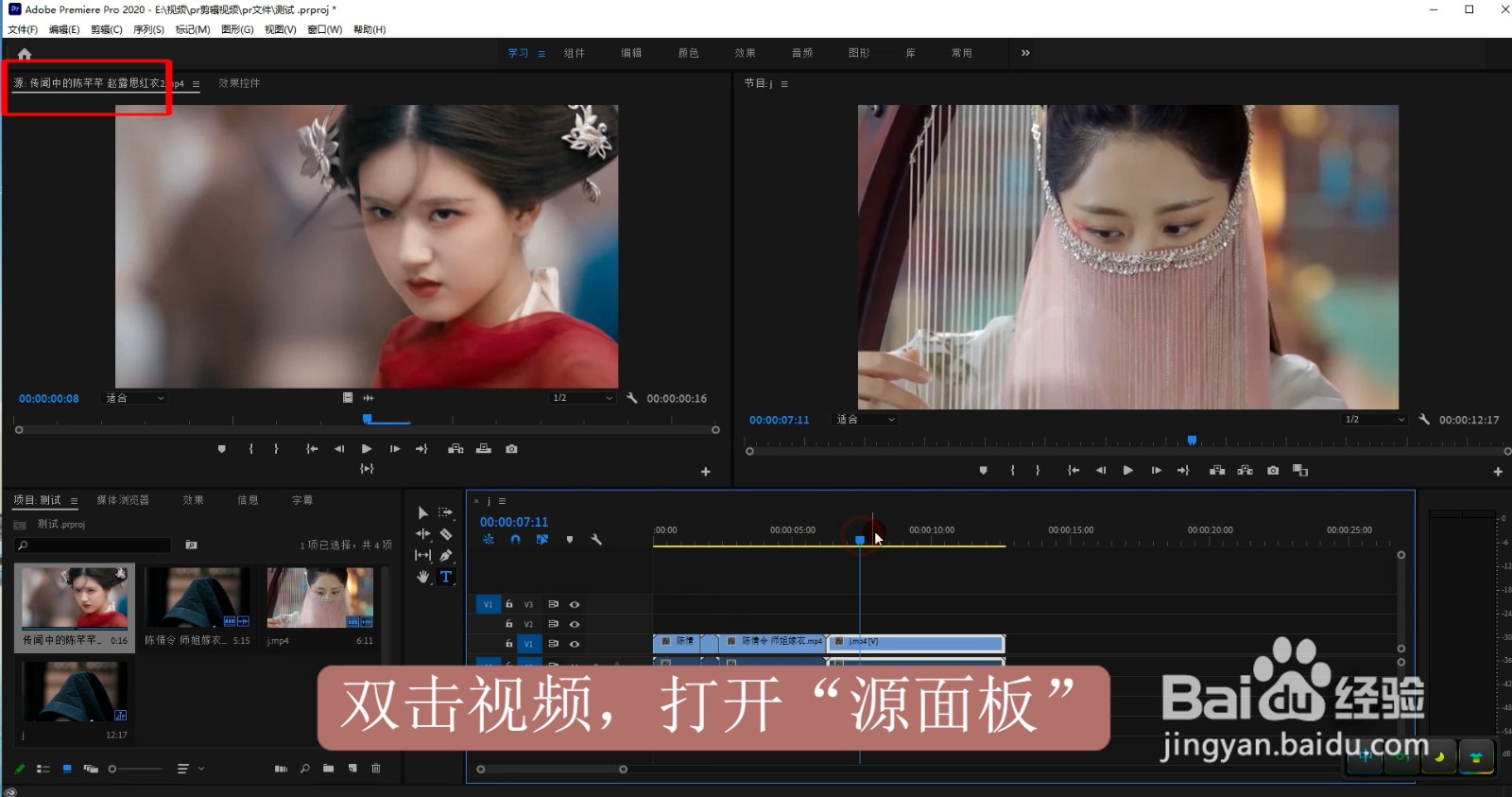
Task: Toggle project writable pencil icon
Action: pyautogui.click(x=19, y=769)
